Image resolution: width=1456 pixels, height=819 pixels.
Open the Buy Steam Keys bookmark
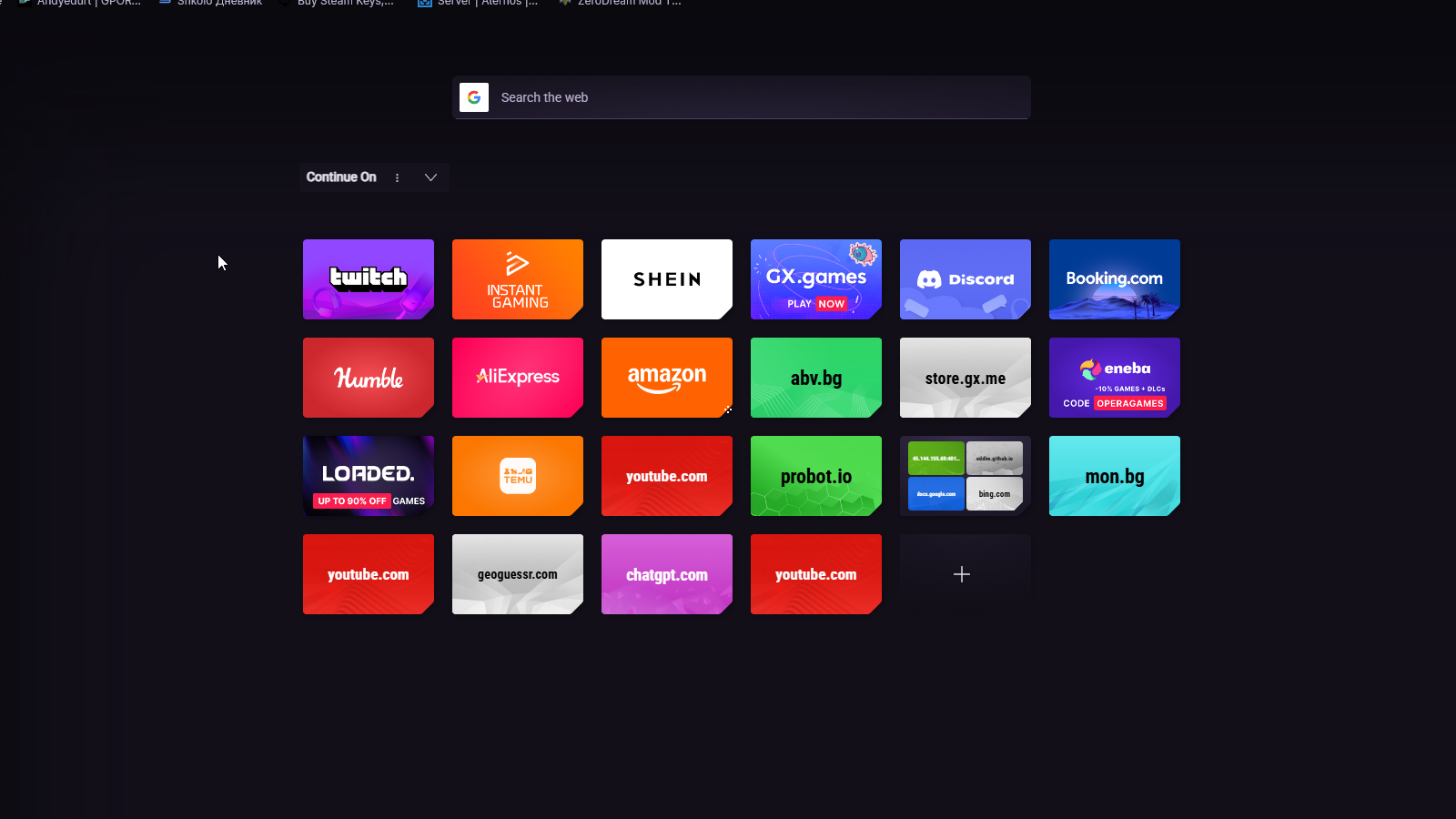point(337,3)
